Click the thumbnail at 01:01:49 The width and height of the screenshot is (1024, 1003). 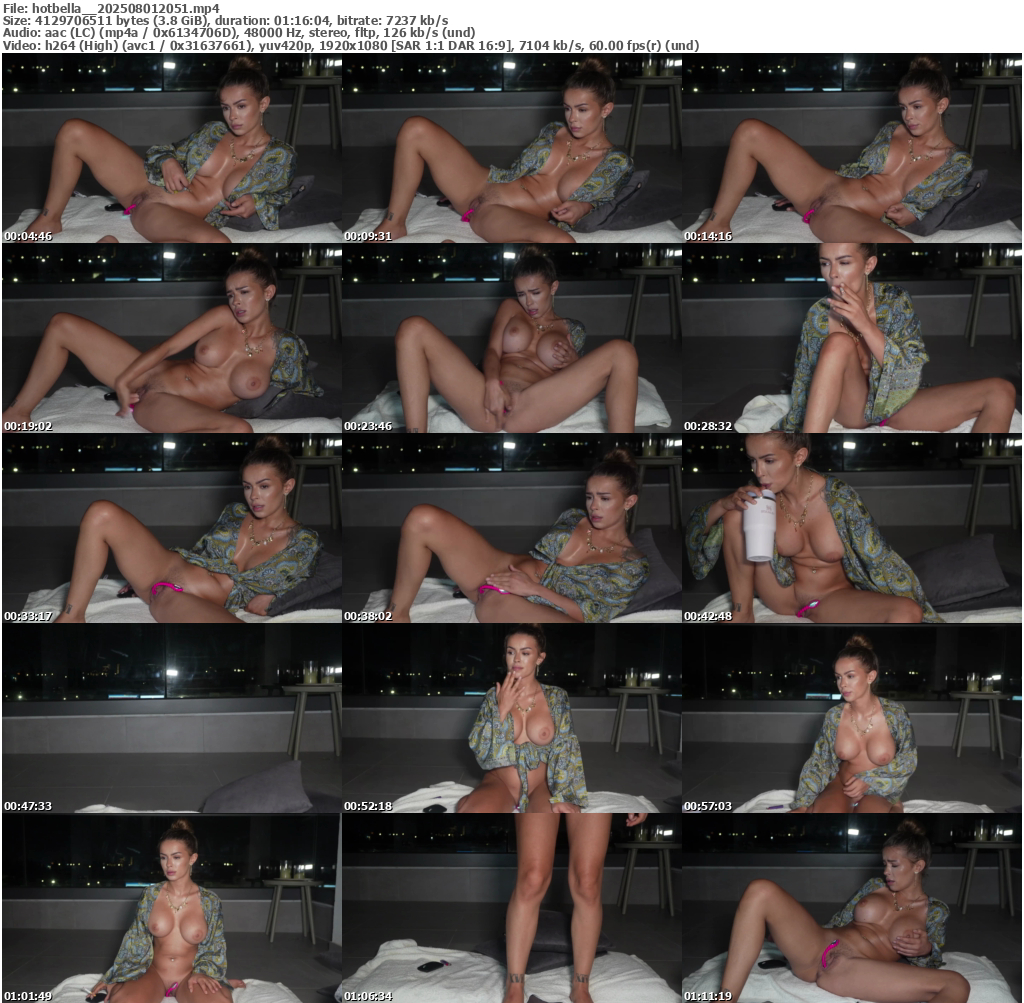click(x=171, y=908)
